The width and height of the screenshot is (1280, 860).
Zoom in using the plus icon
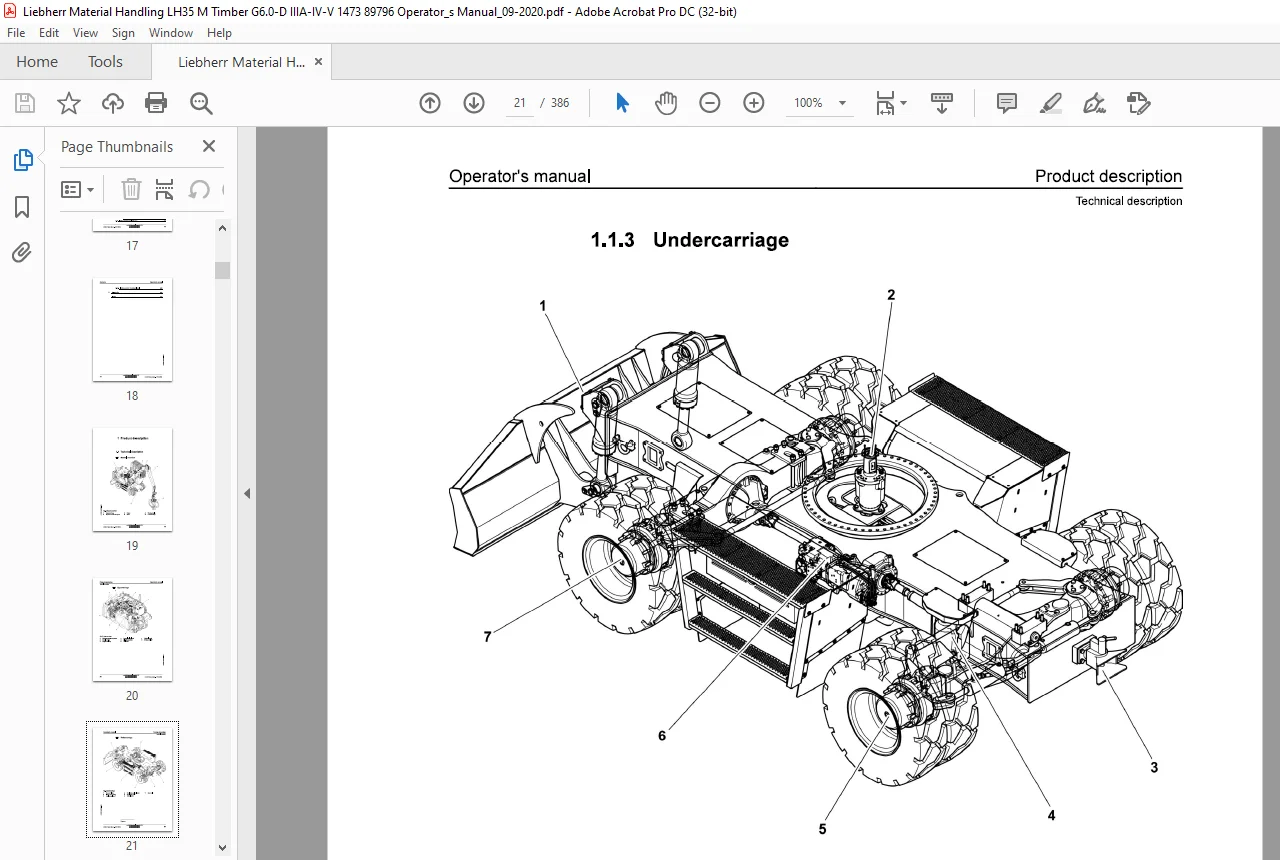[754, 103]
